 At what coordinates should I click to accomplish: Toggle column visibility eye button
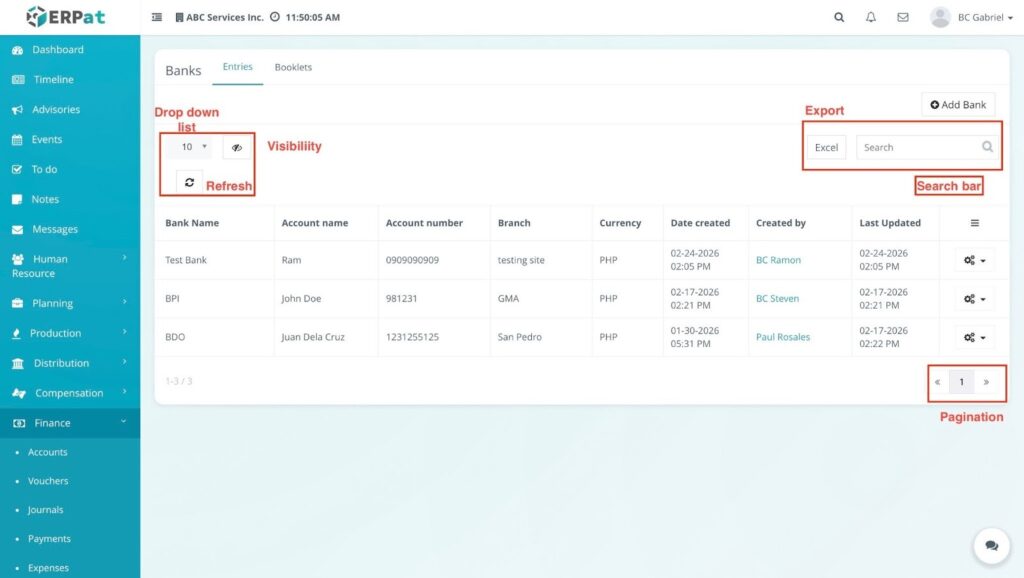pyautogui.click(x=237, y=147)
